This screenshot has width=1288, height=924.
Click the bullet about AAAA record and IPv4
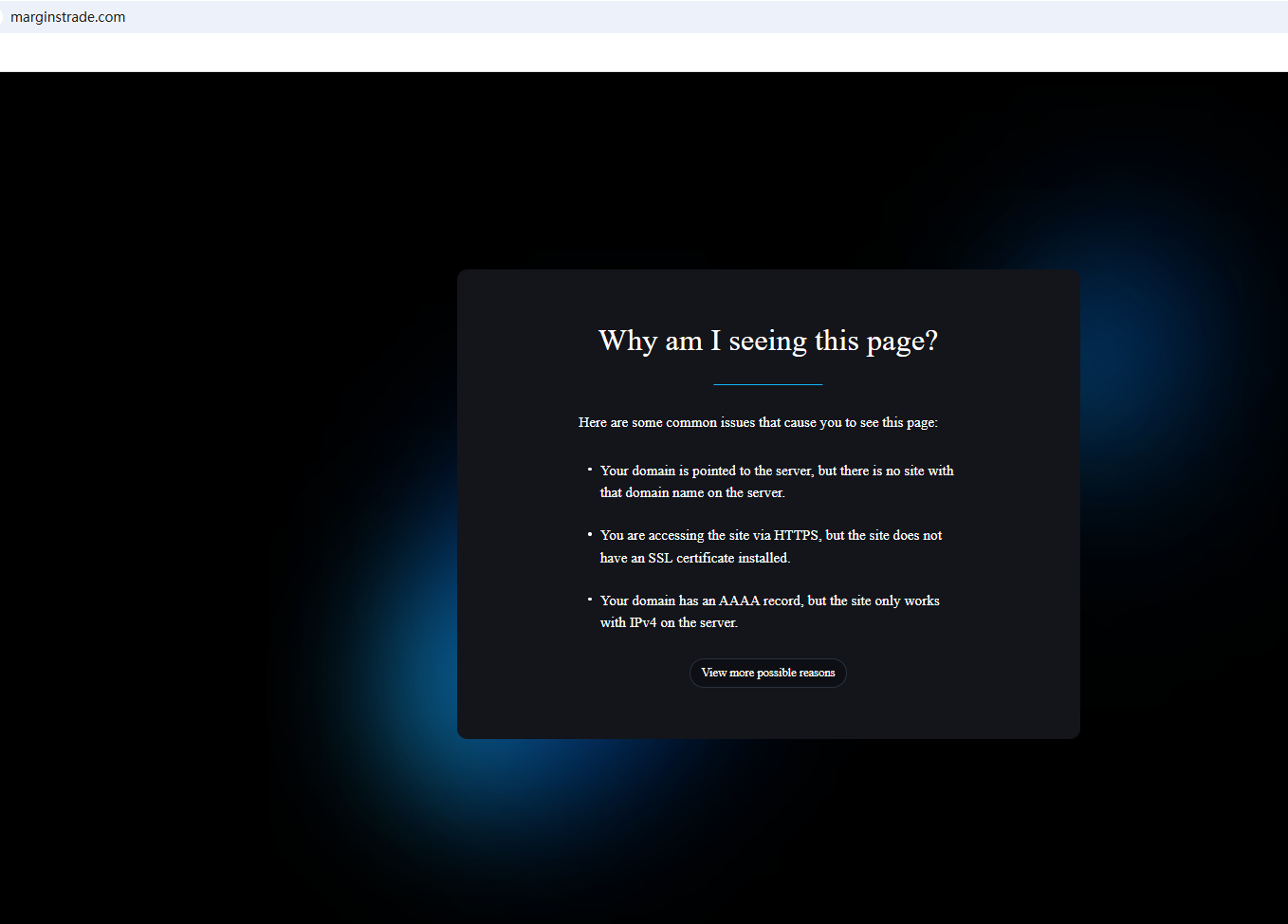tap(770, 611)
